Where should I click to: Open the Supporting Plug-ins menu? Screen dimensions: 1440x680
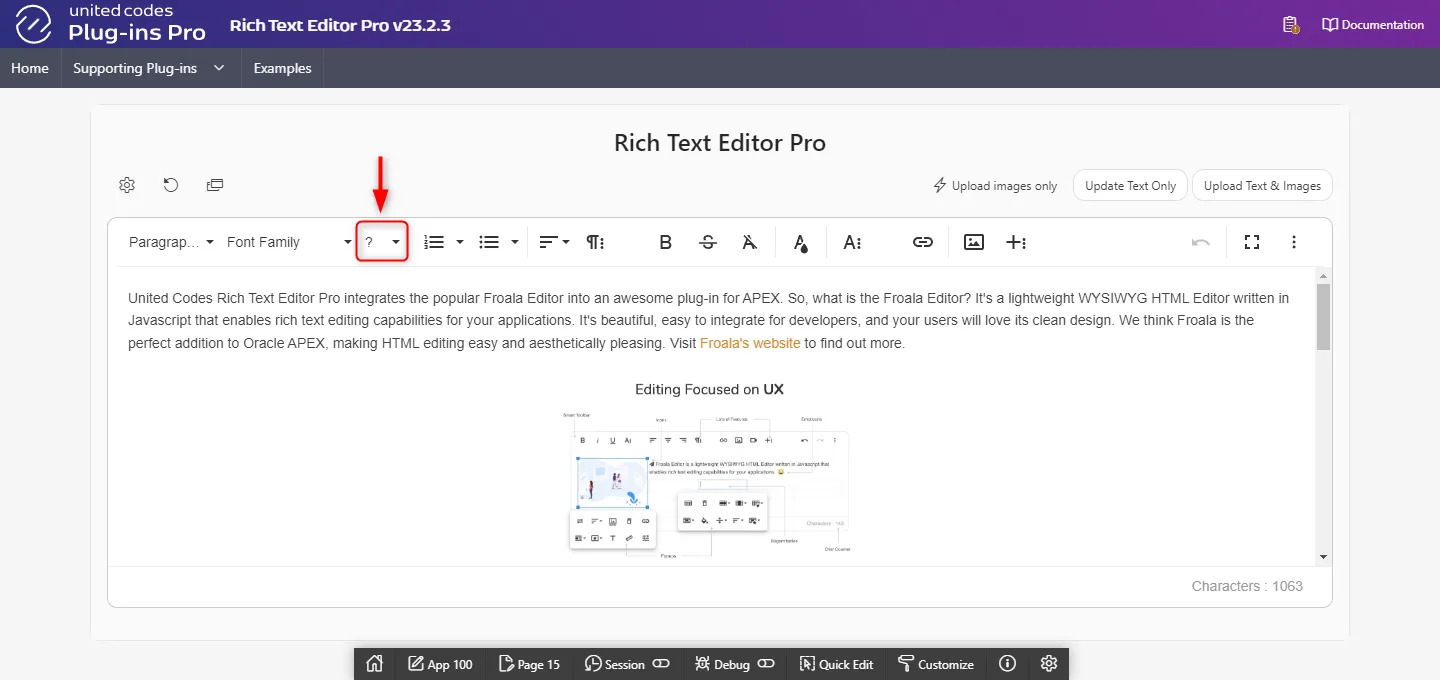pyautogui.click(x=149, y=68)
